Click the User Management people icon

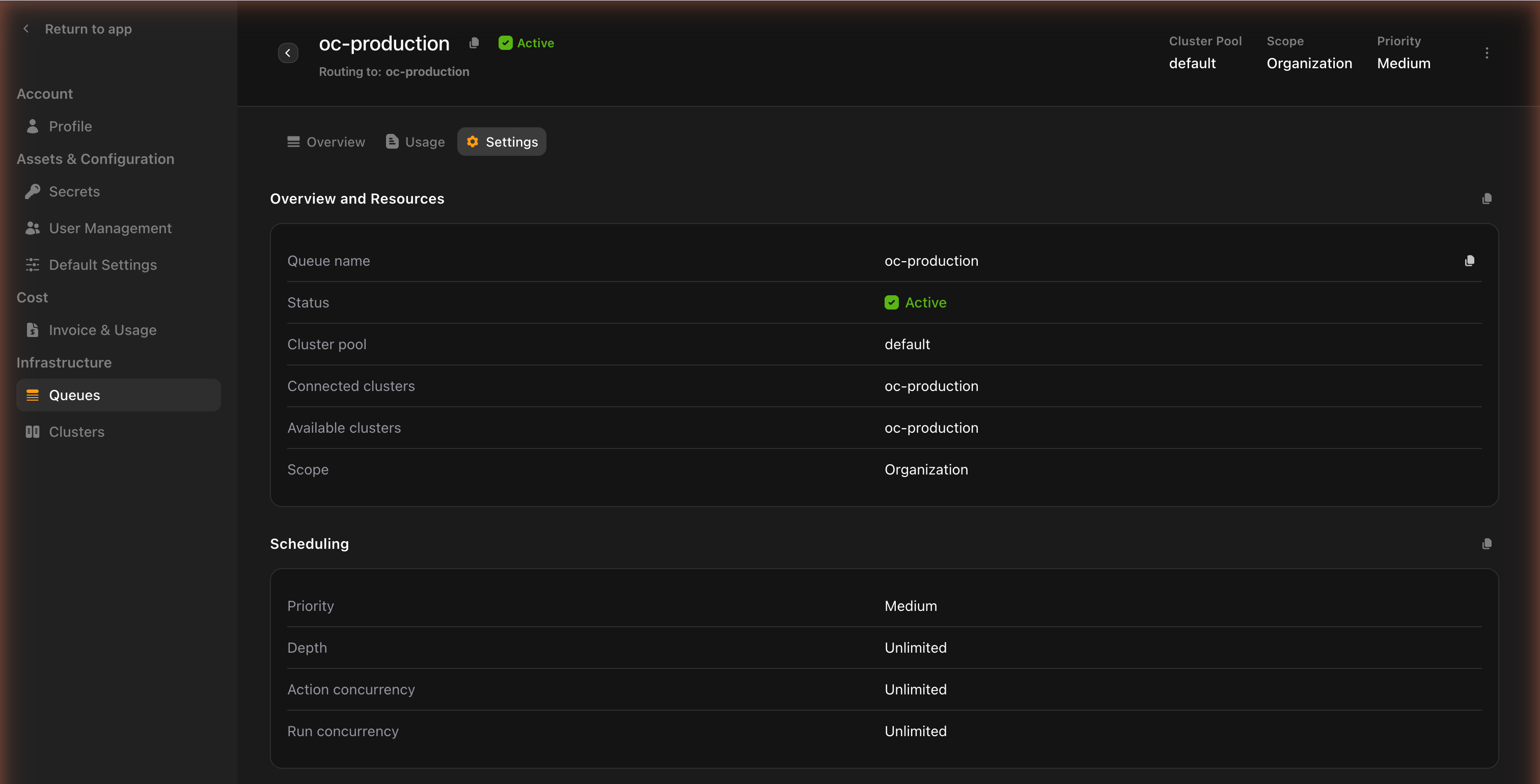coord(32,228)
